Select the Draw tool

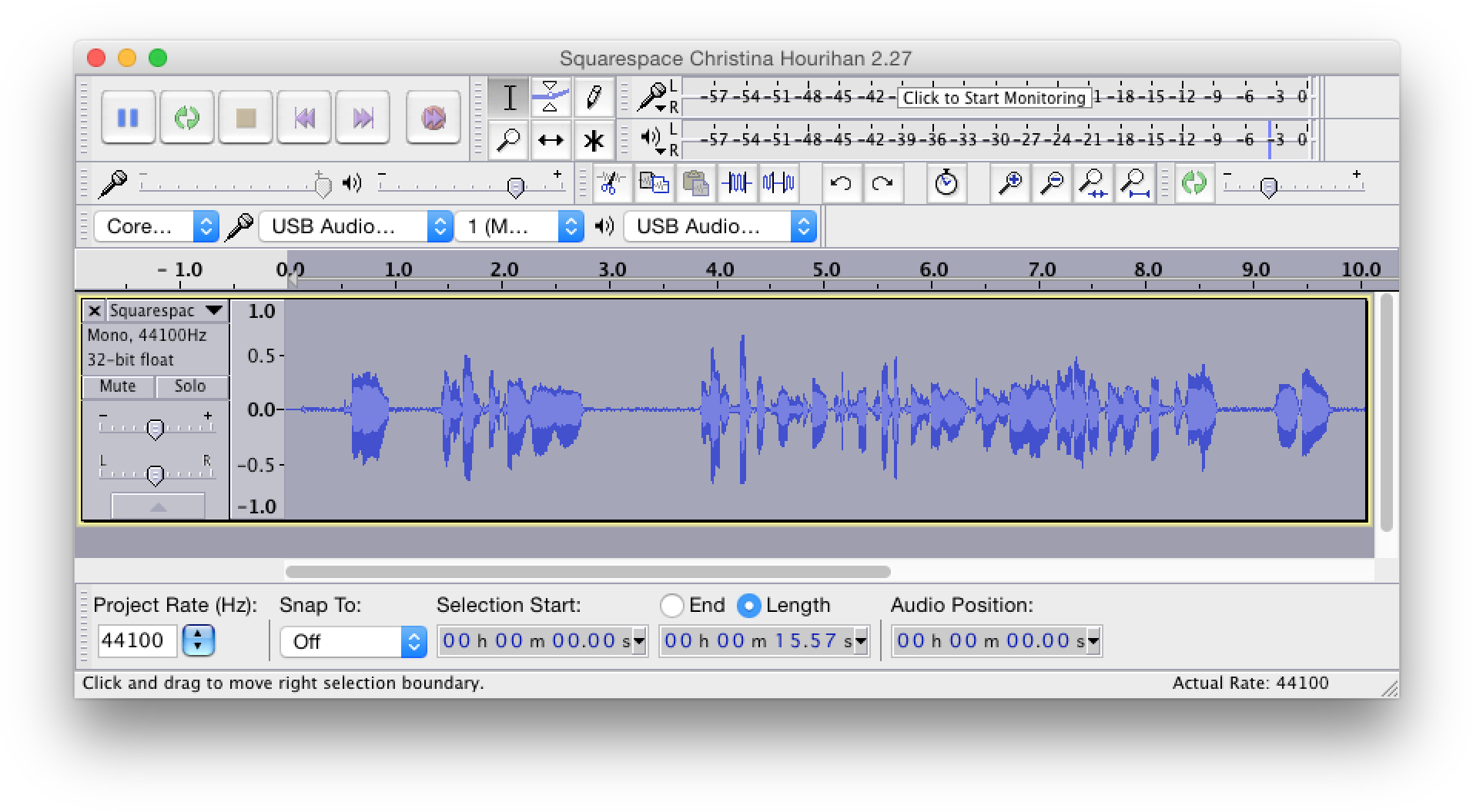click(x=594, y=97)
